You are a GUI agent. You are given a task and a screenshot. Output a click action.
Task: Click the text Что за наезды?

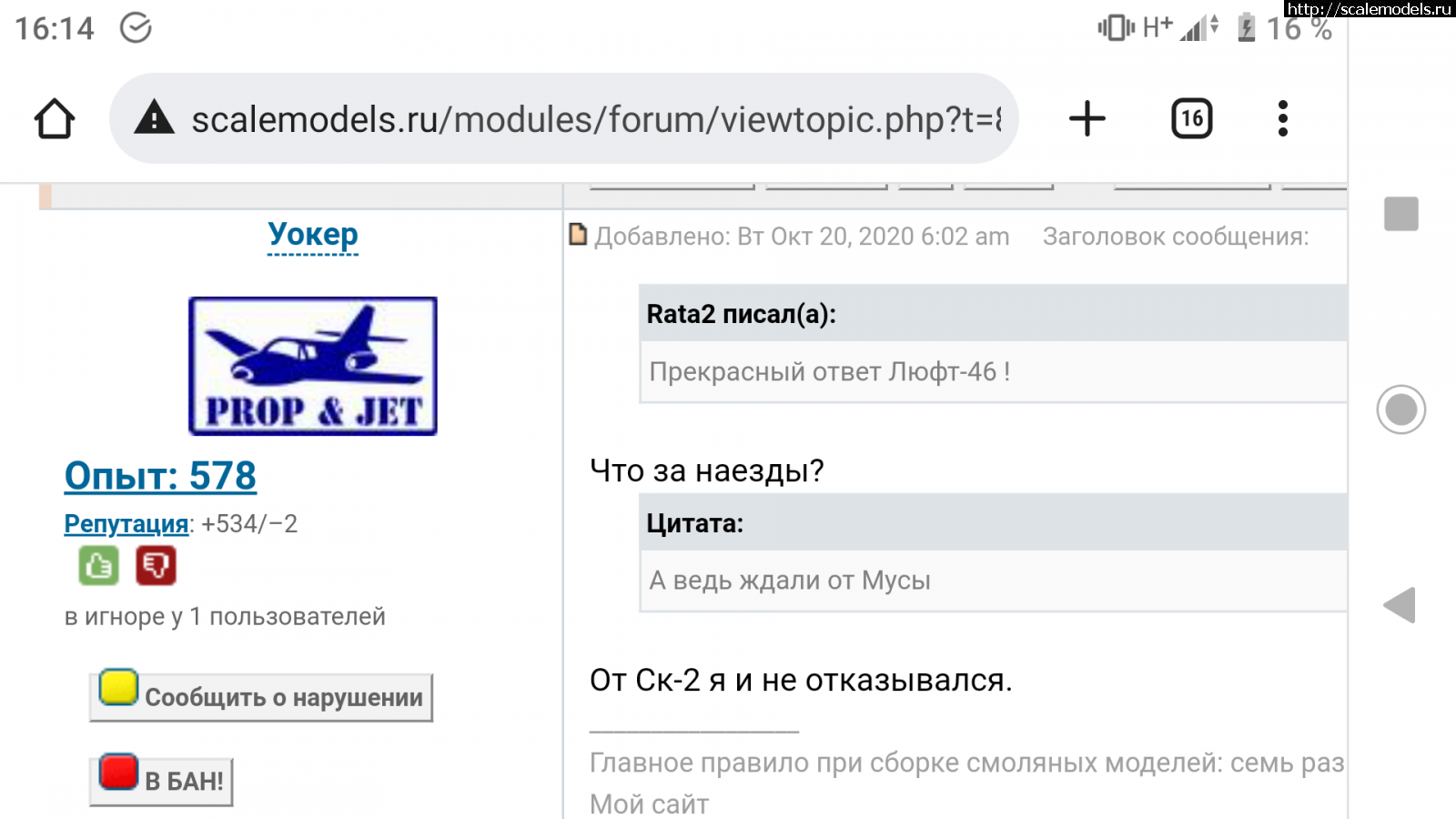(707, 470)
